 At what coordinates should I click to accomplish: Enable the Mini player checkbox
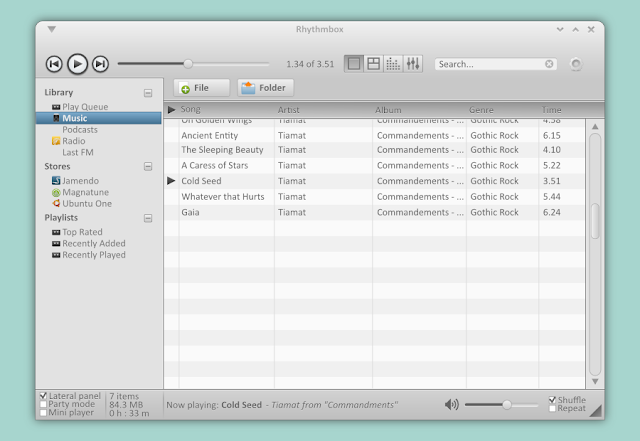(43, 413)
